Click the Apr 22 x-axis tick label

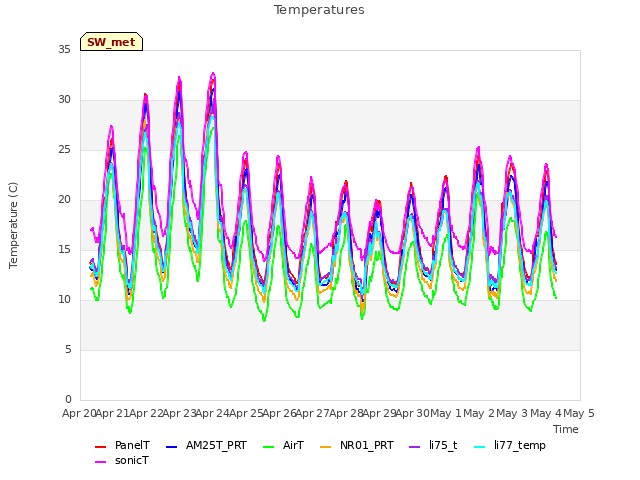point(146,413)
